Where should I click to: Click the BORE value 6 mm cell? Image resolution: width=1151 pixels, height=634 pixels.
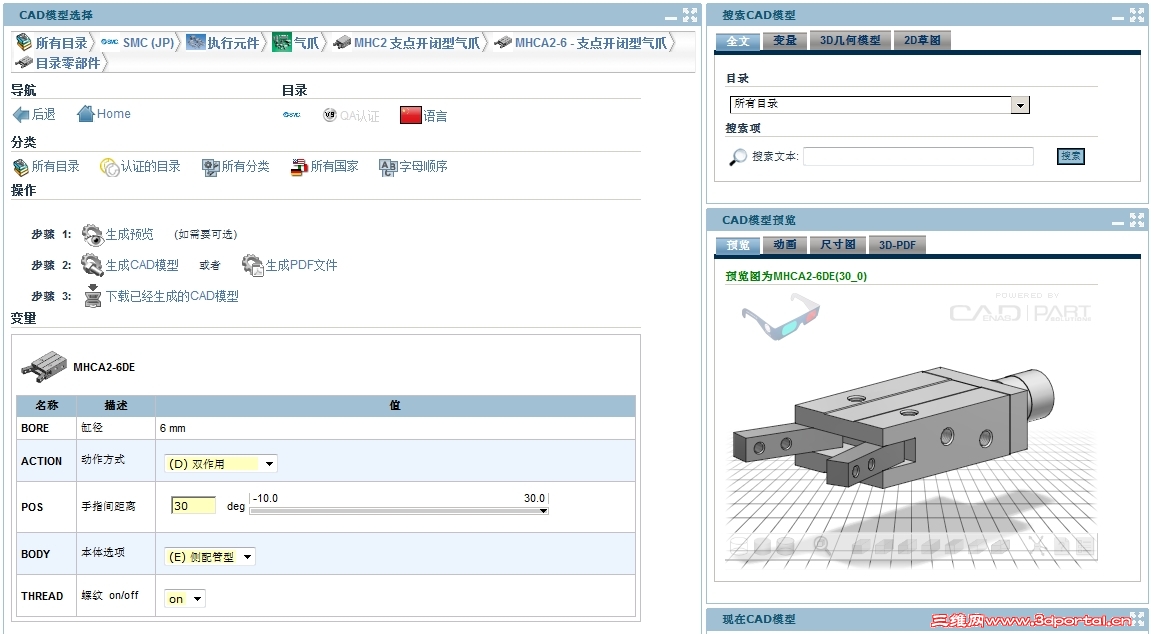tap(395, 428)
